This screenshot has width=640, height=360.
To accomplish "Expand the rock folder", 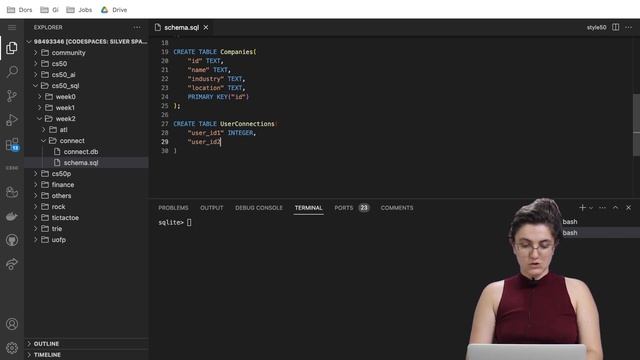I will click(x=87, y=207).
